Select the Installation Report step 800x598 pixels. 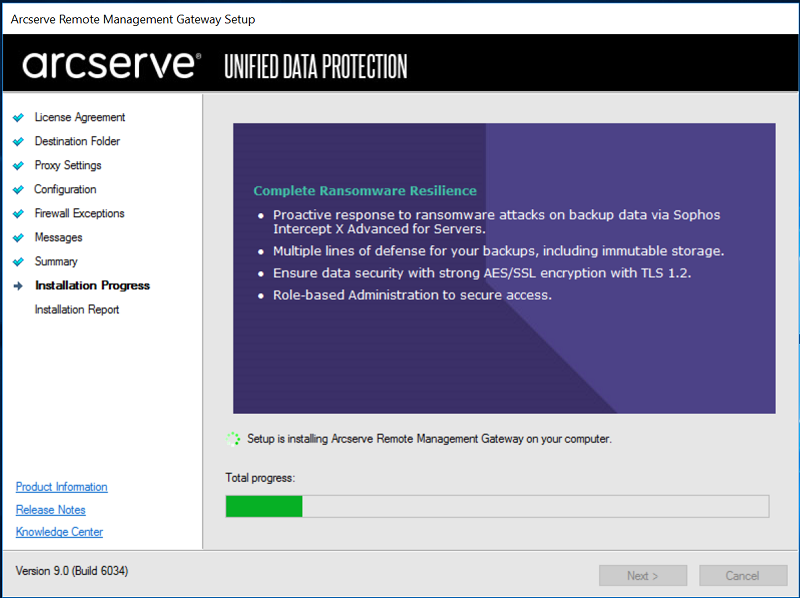coord(77,310)
